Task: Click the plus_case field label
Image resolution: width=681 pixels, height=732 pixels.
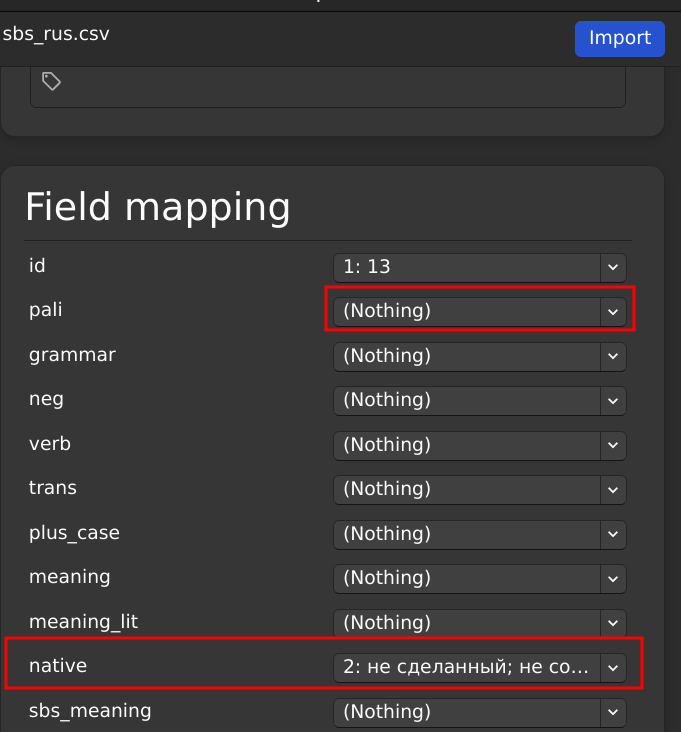Action: (74, 533)
